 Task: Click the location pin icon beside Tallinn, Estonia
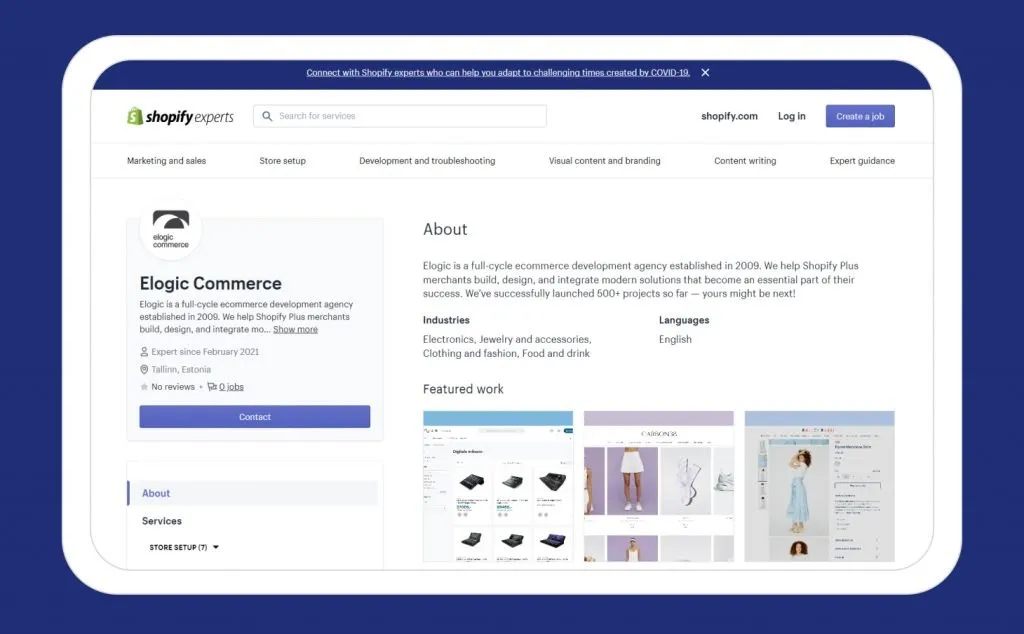click(x=144, y=369)
